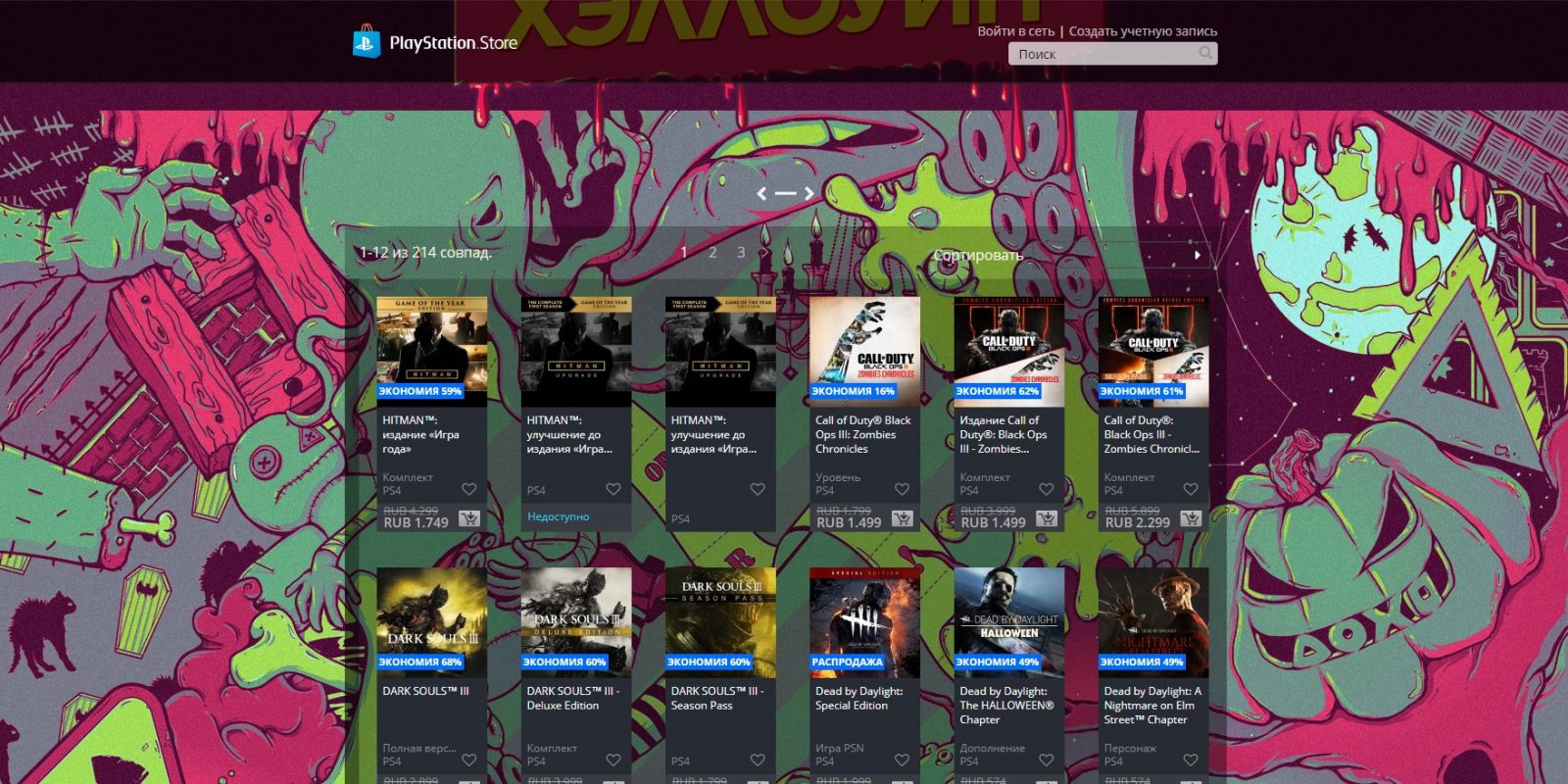Click the banner slide indicator dash
Image resolution: width=1568 pixels, height=784 pixels.
pos(785,194)
